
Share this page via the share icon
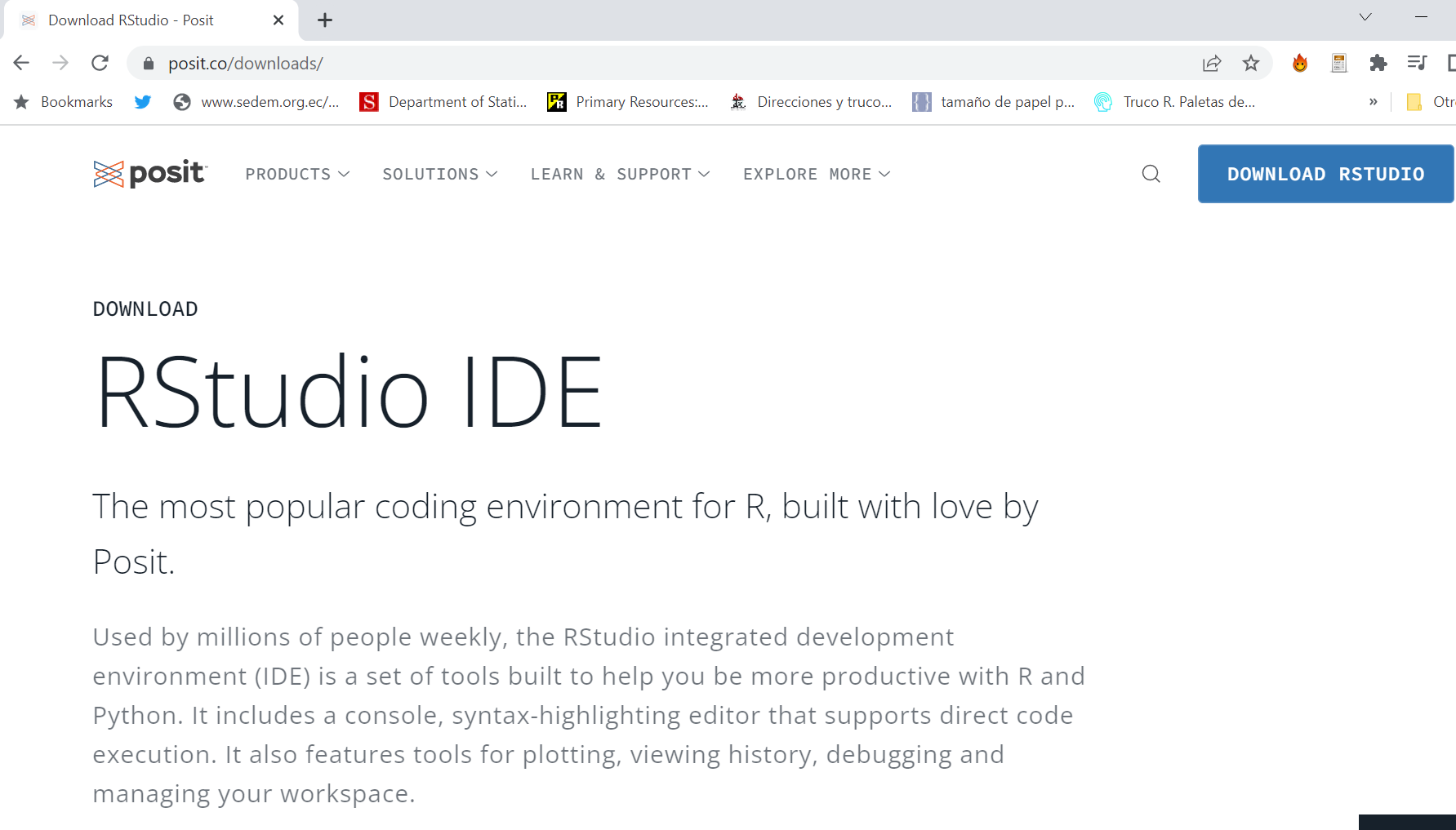coord(1212,63)
